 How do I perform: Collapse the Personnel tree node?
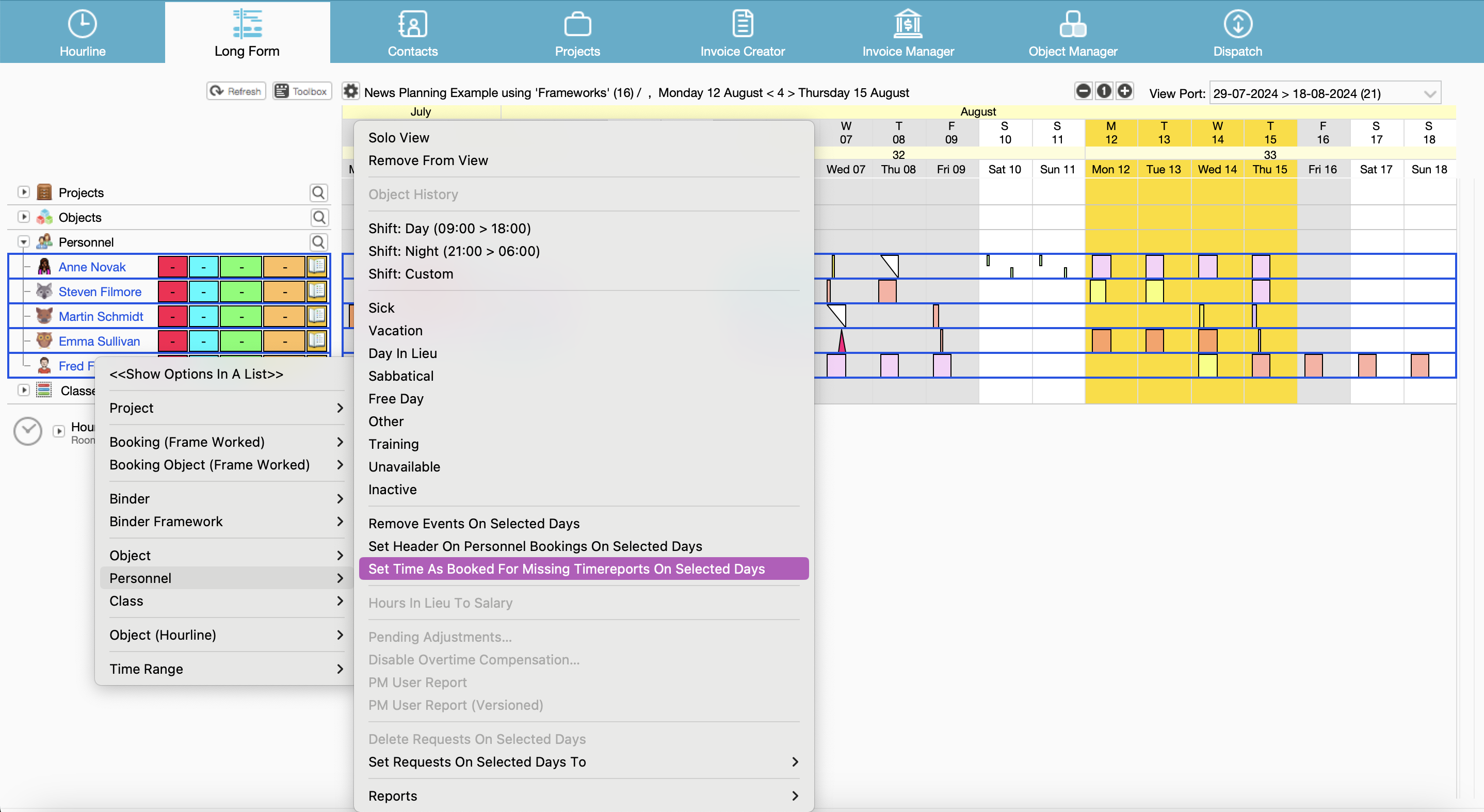pyautogui.click(x=24, y=242)
